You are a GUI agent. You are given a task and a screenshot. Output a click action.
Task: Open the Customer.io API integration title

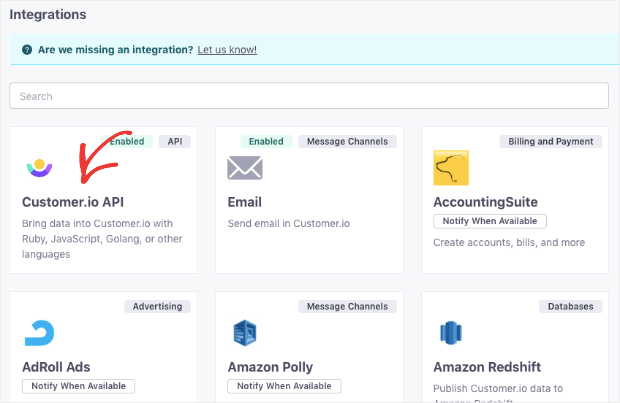(73, 202)
